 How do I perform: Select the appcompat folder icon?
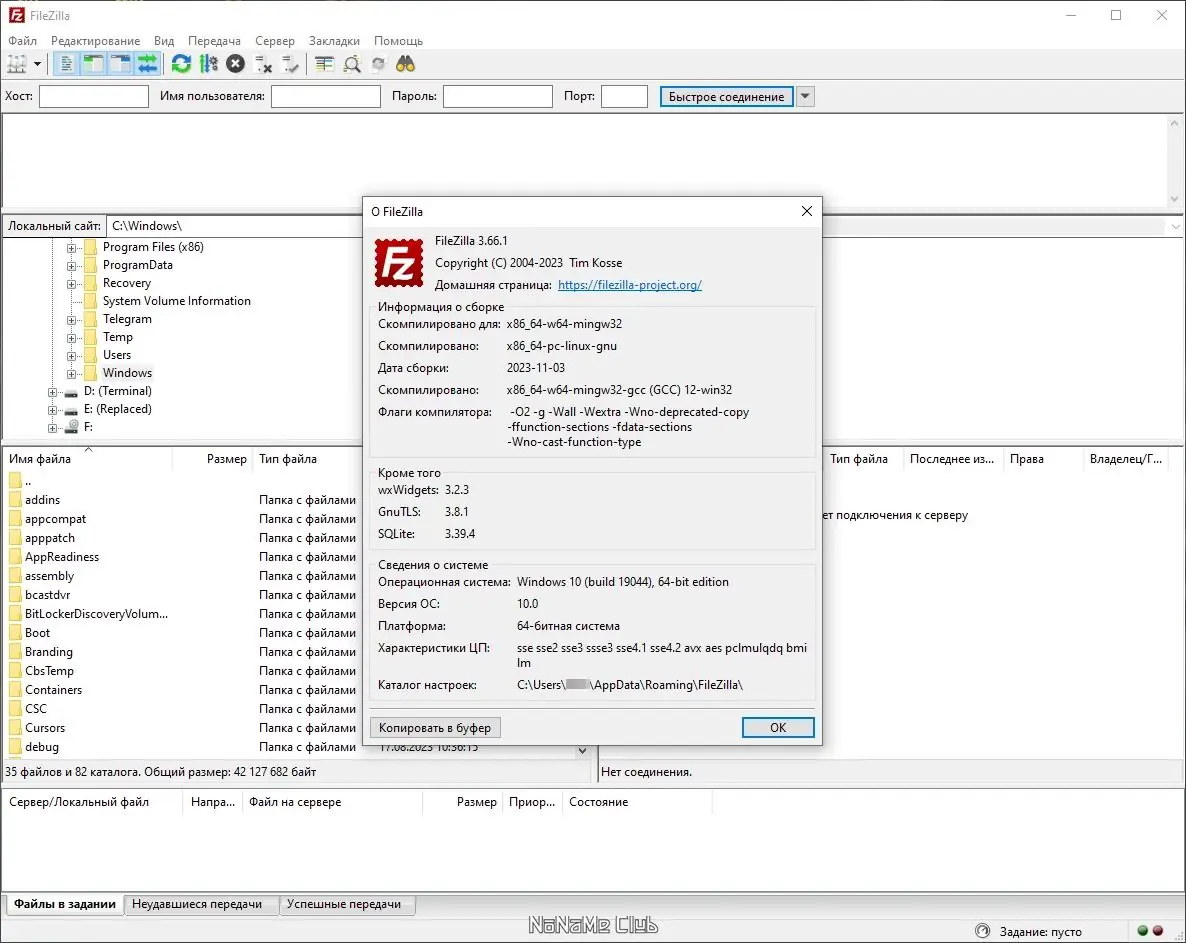15,519
